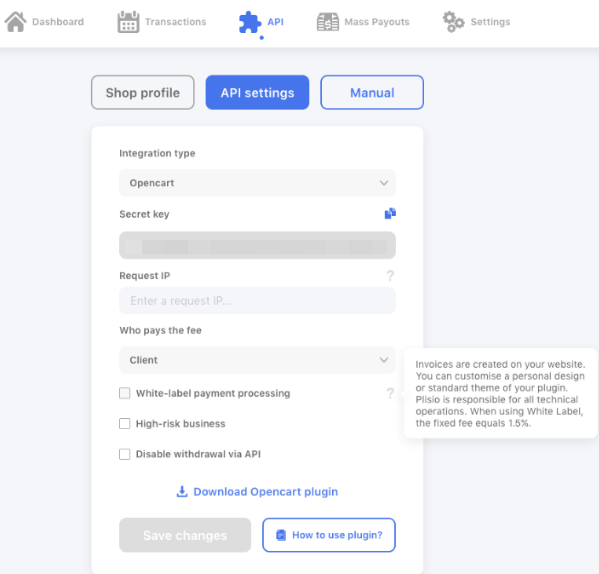This screenshot has height=574, width=599.
Task: Click download icon beside Opencart plugin link
Action: tap(182, 492)
